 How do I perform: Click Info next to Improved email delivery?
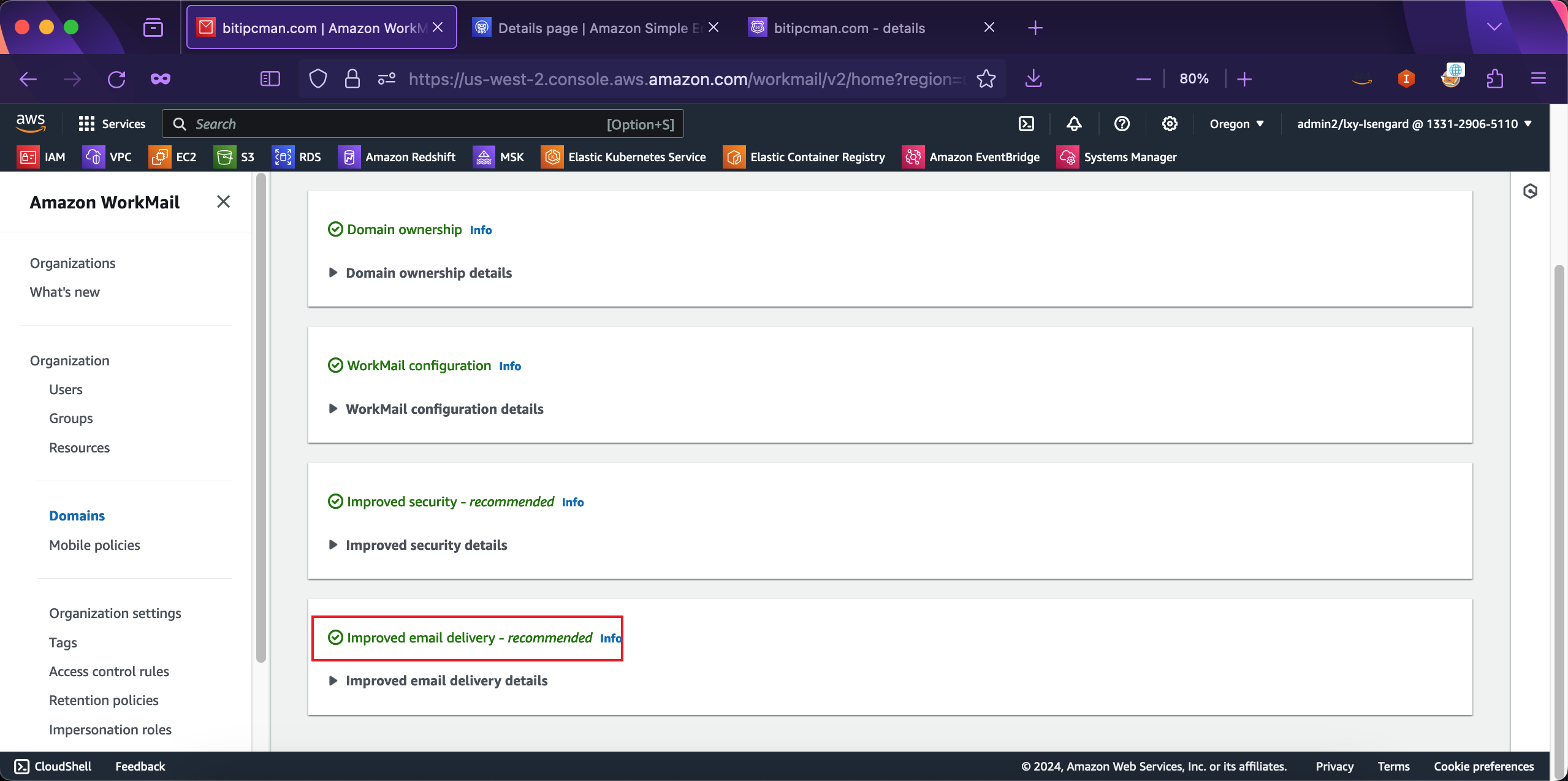610,638
